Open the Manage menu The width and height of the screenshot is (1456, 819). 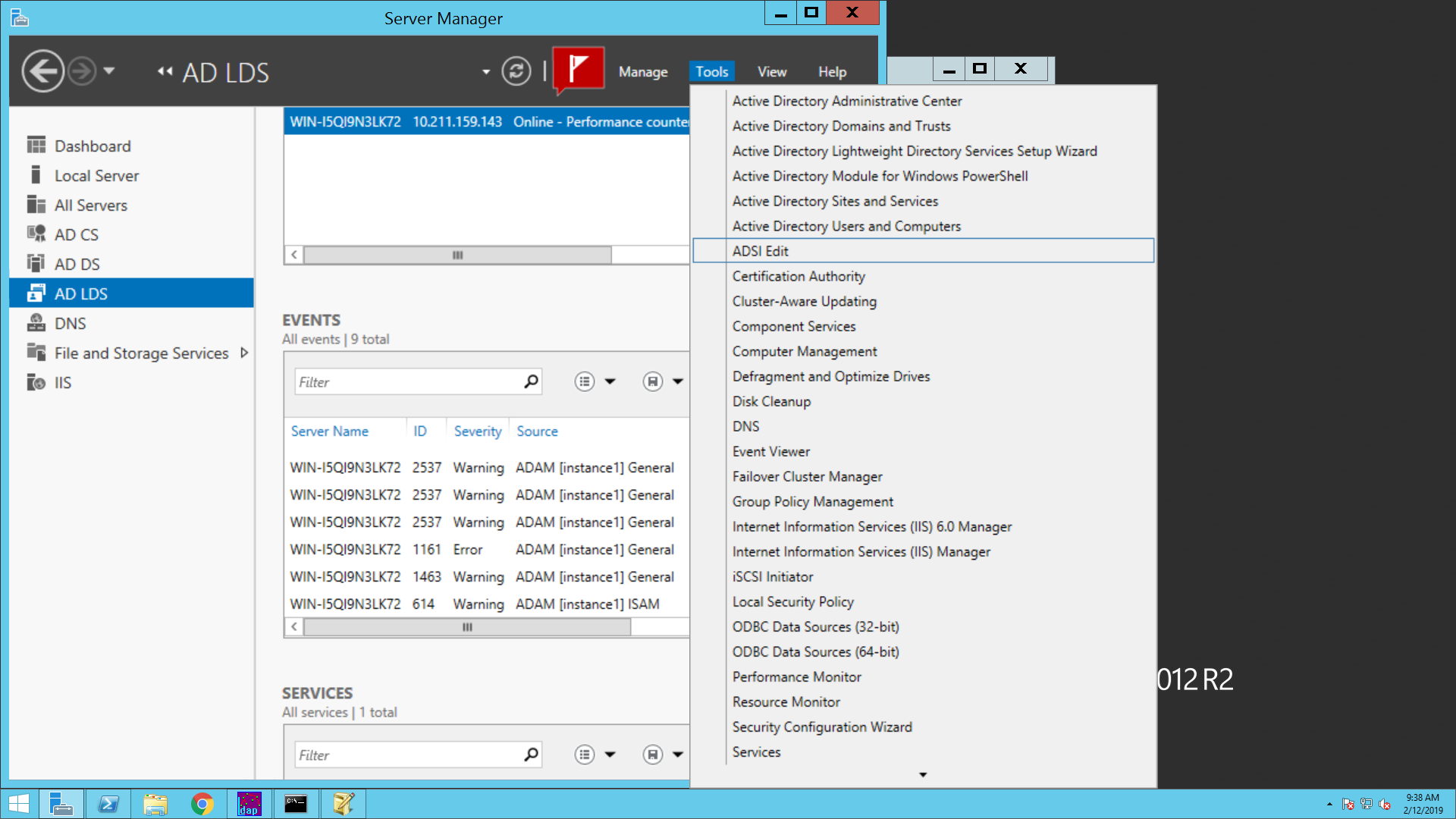(x=642, y=72)
